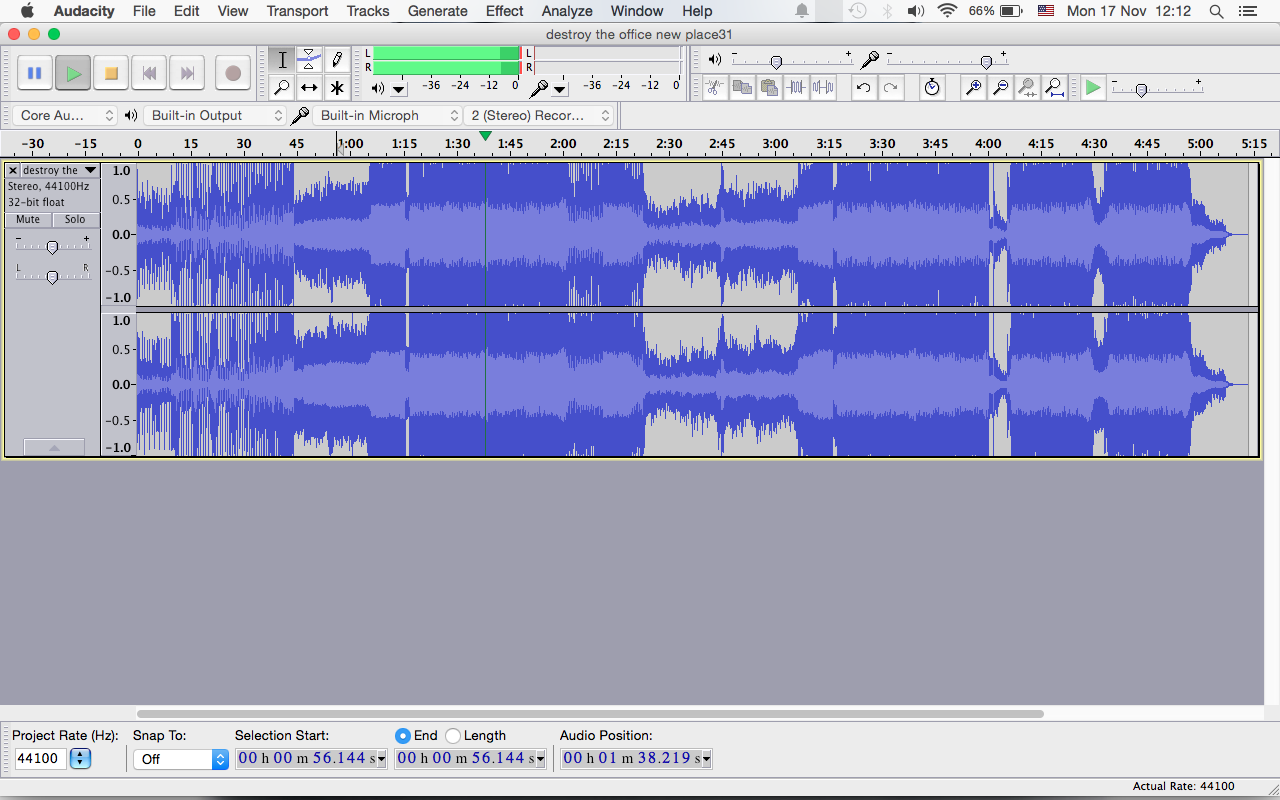Select the Length radio button
The height and width of the screenshot is (800, 1280).
(453, 735)
